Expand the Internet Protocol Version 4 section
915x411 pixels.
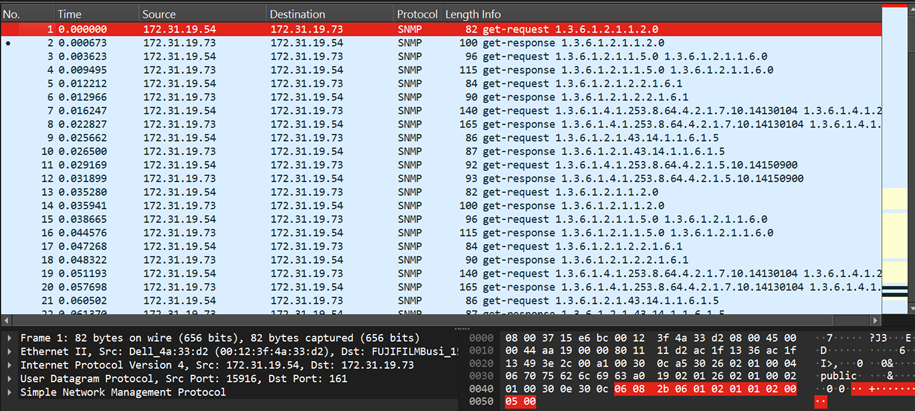pos(10,366)
